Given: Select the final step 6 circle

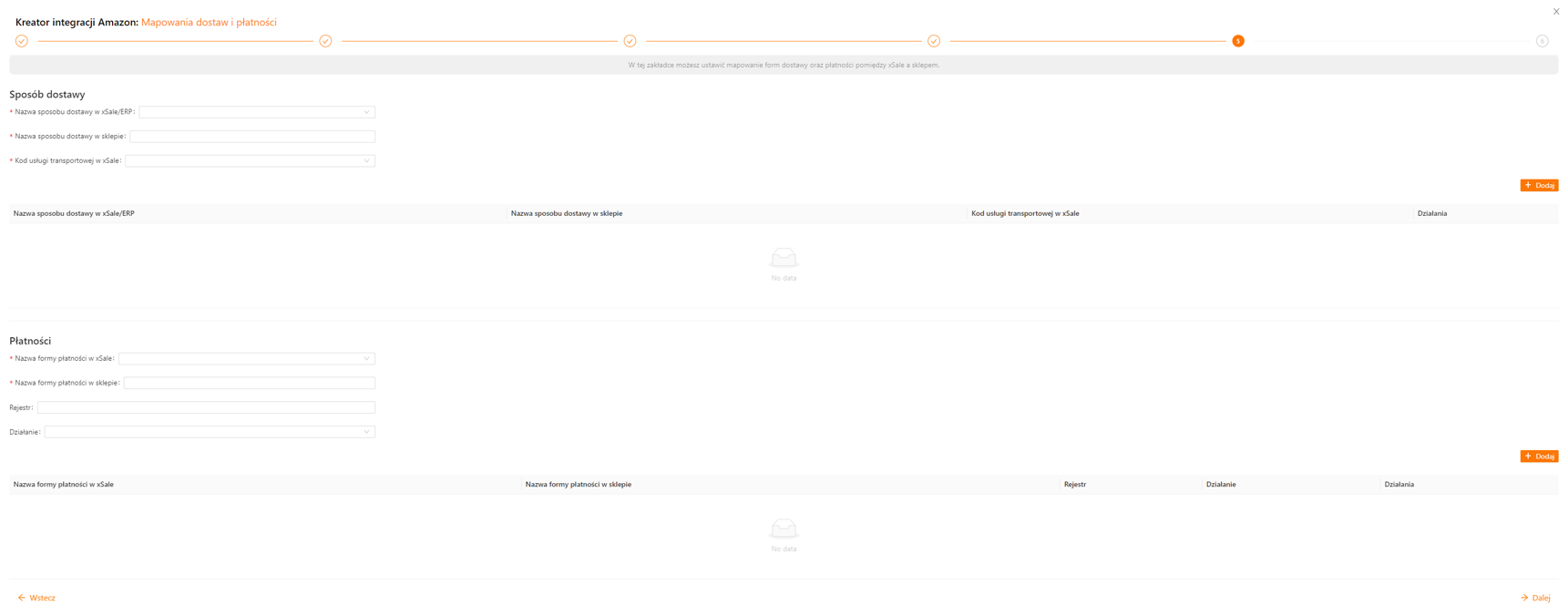Looking at the screenshot, I should 1542,41.
